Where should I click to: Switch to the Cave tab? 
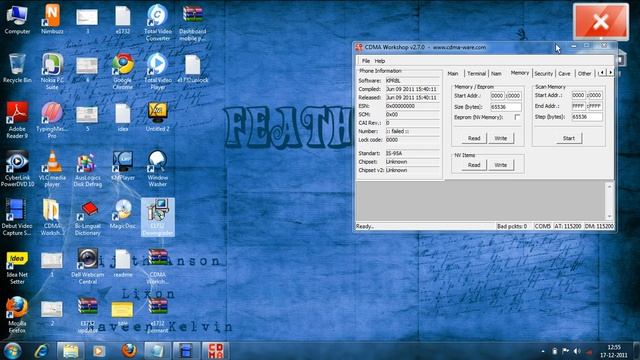click(x=564, y=73)
